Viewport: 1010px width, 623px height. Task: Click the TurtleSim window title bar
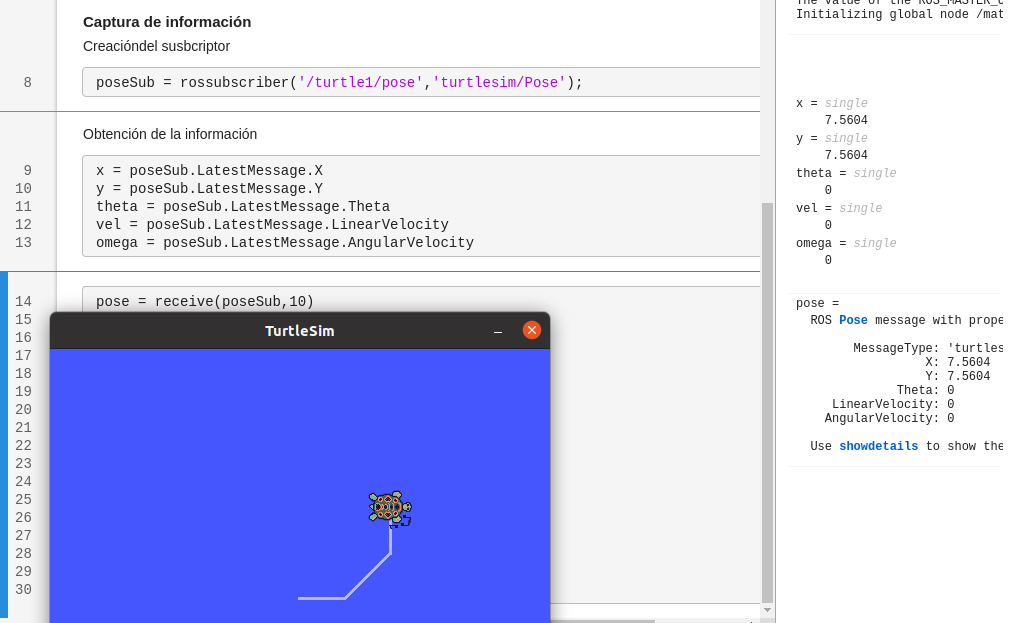pos(300,330)
